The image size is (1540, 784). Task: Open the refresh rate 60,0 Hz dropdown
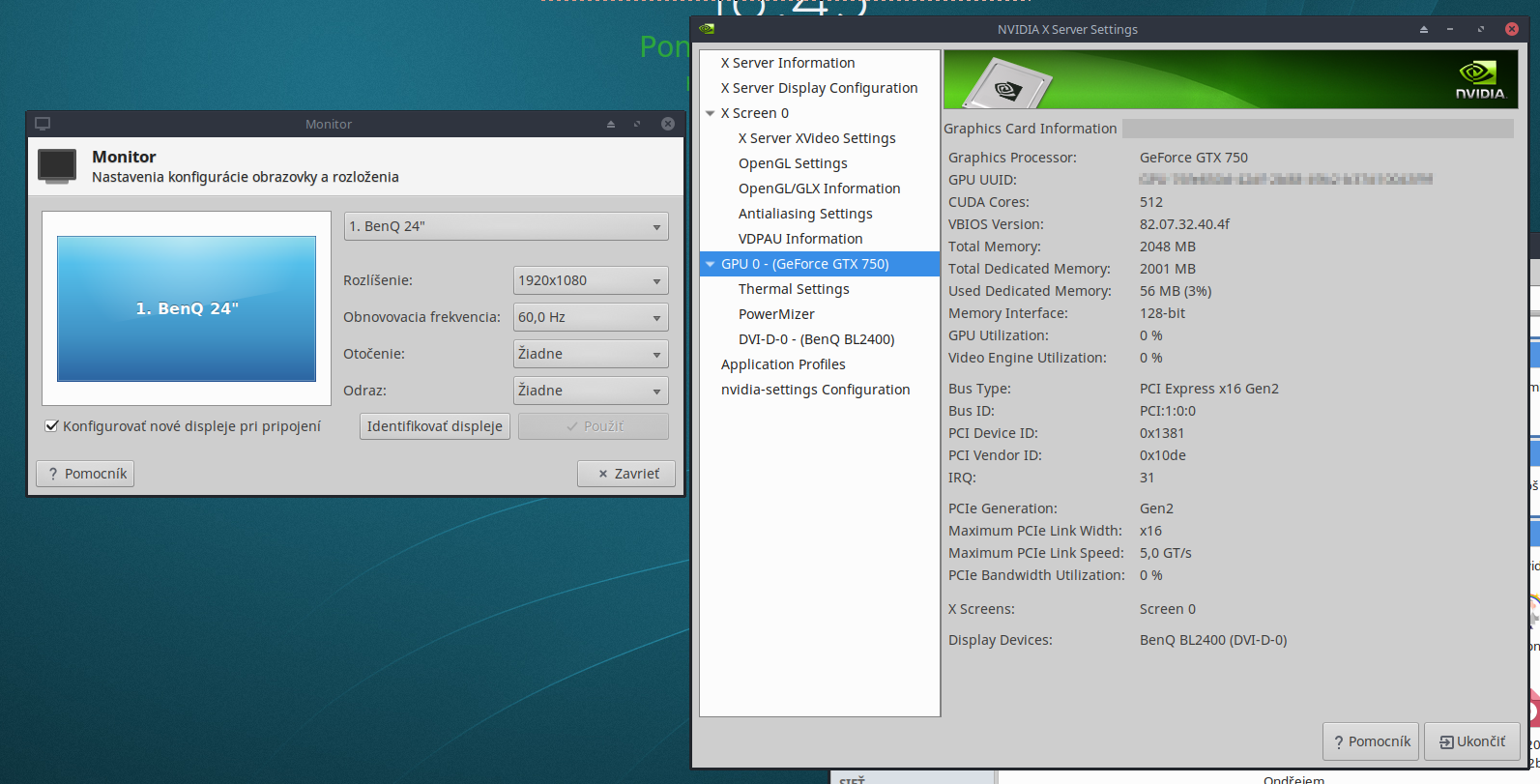[590, 317]
